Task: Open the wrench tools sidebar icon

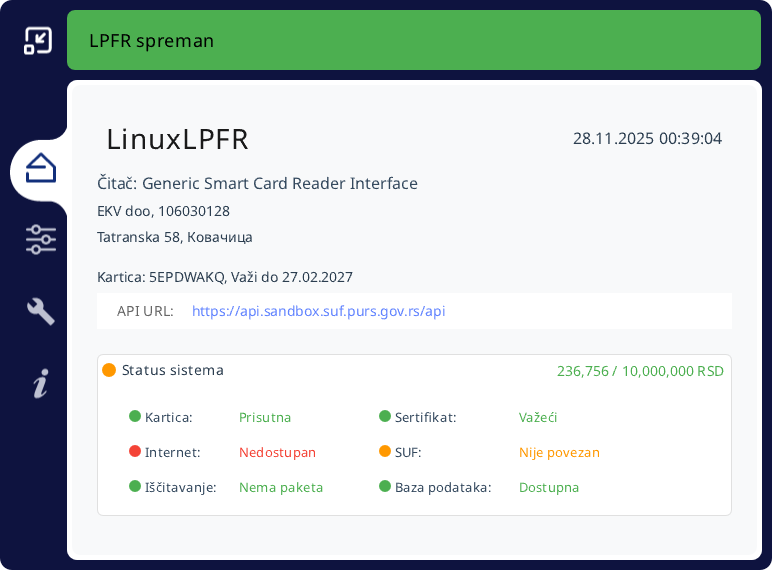Action: pyautogui.click(x=41, y=311)
